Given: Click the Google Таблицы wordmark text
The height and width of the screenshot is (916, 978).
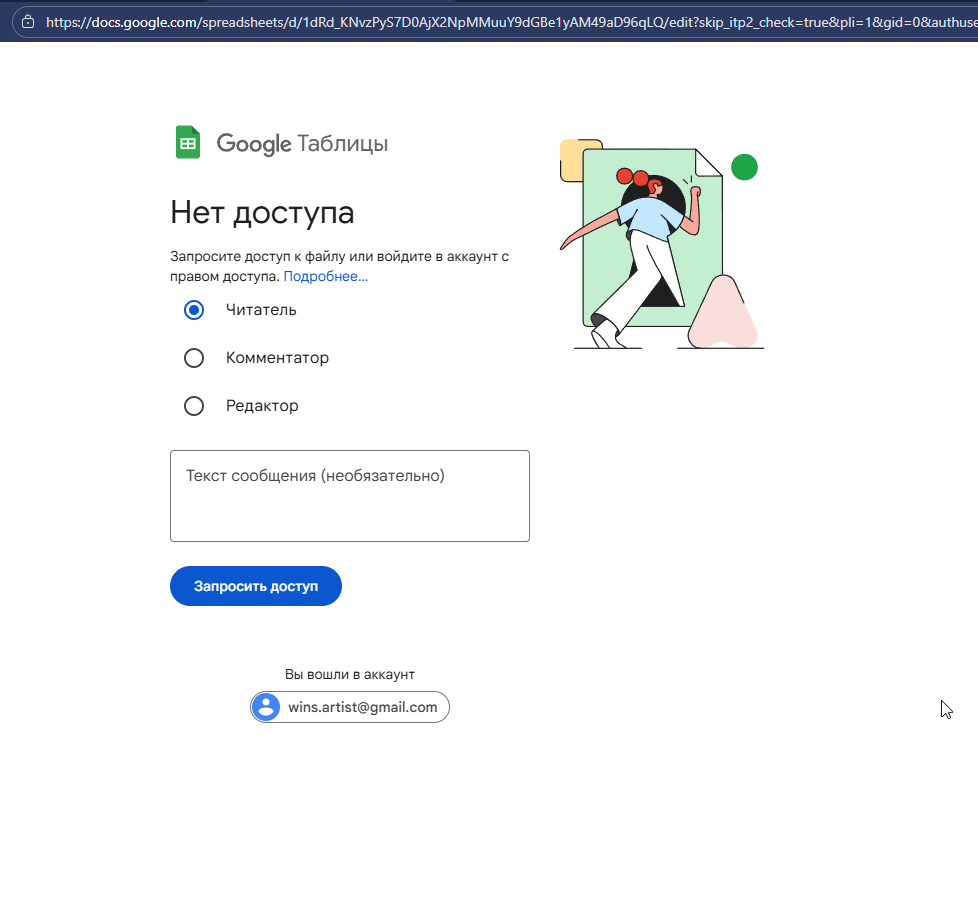Looking at the screenshot, I should click(x=302, y=143).
